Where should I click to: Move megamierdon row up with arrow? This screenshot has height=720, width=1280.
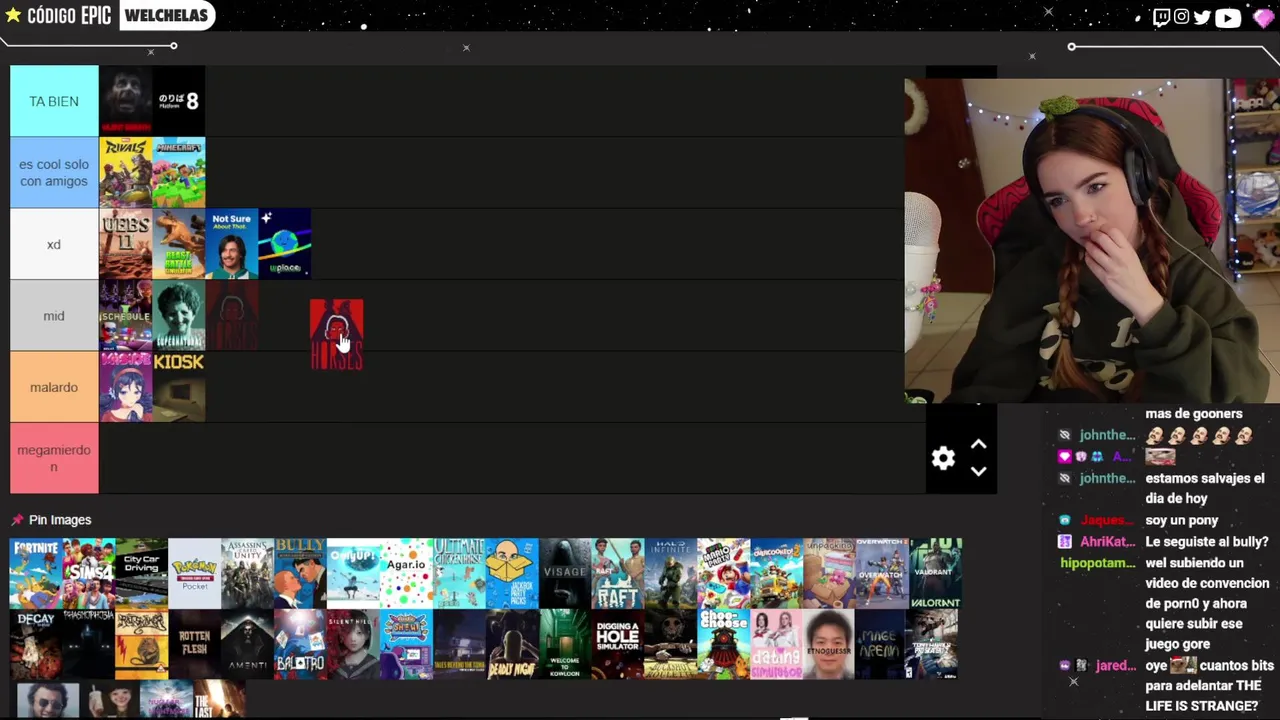point(978,445)
